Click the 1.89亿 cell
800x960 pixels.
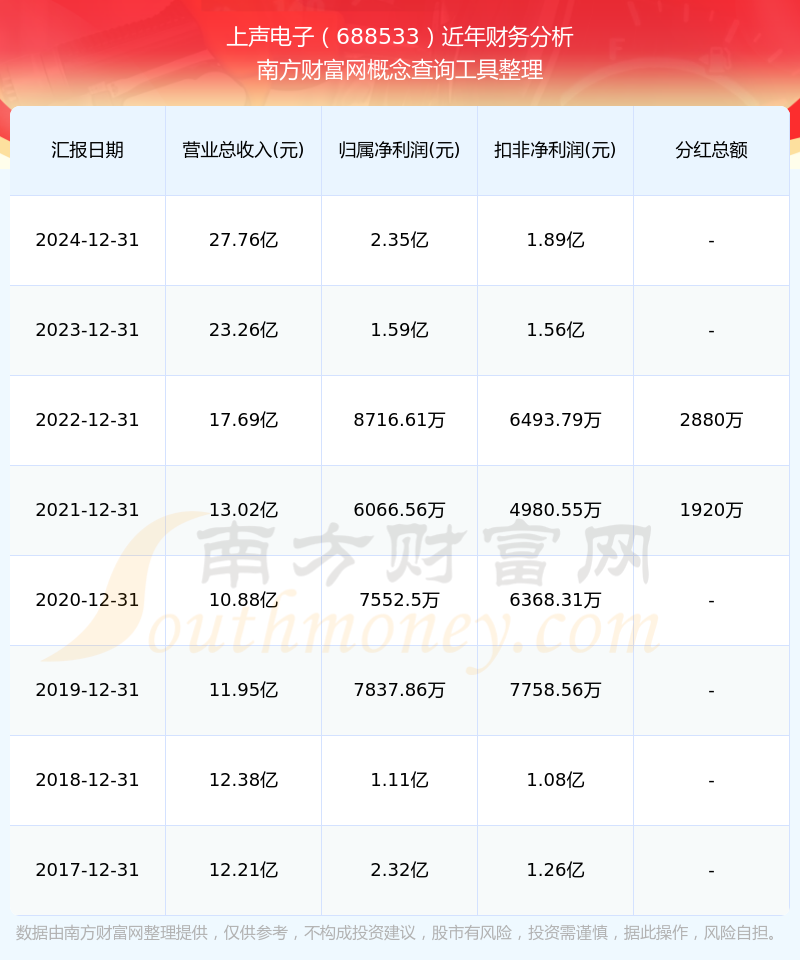coord(555,240)
